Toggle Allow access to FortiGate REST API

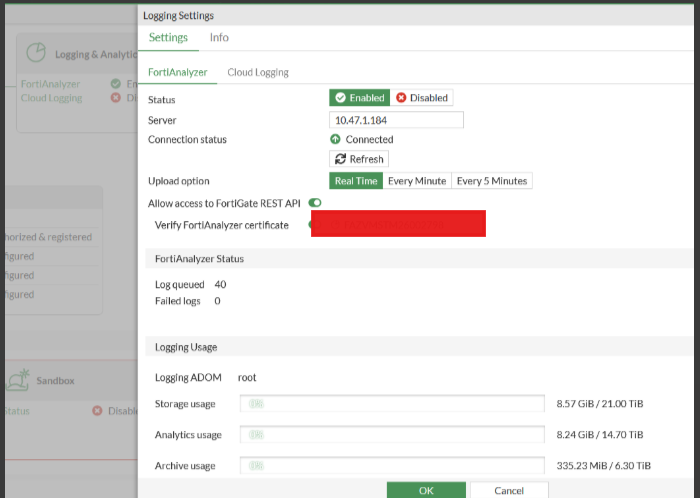coord(315,203)
